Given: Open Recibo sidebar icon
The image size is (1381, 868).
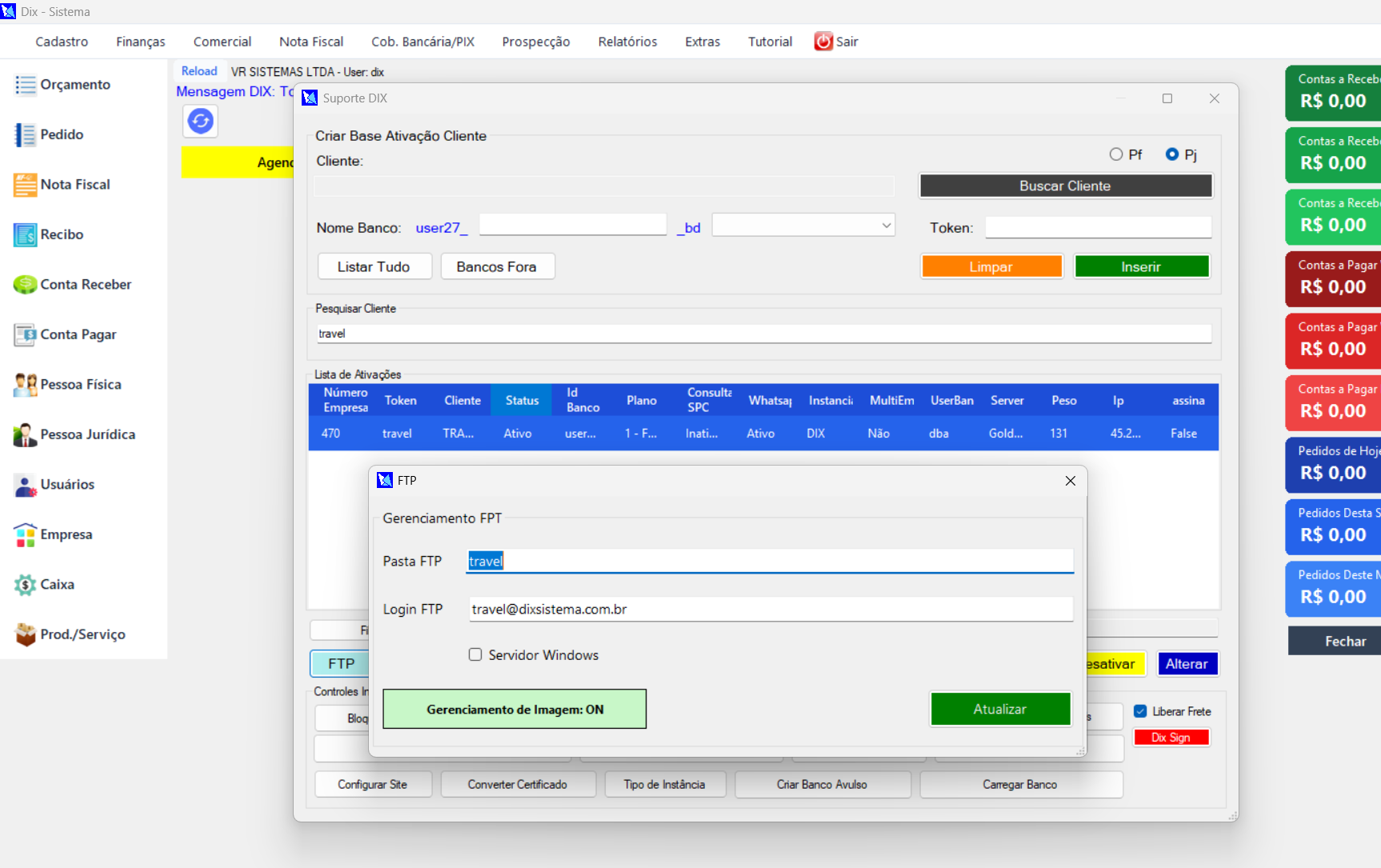Looking at the screenshot, I should 26,234.
